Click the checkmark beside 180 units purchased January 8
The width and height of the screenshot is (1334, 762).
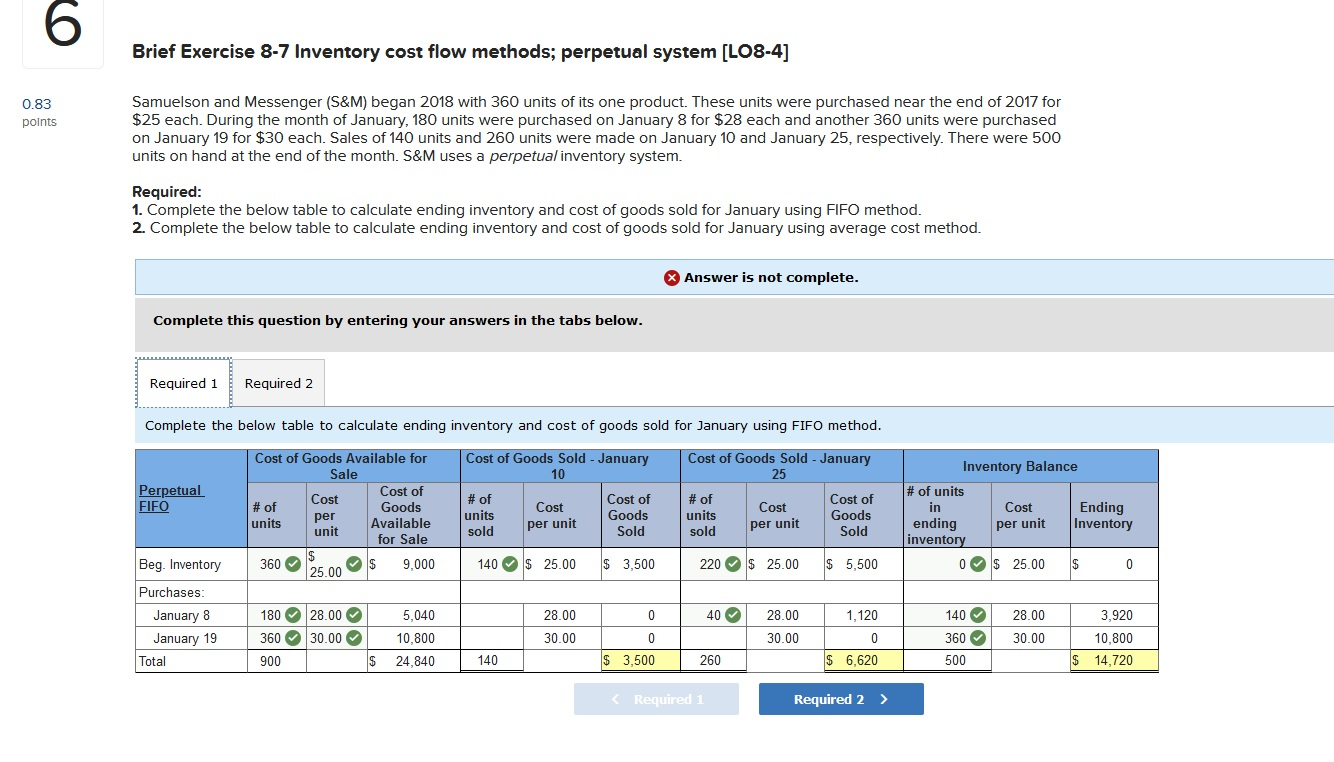[293, 614]
